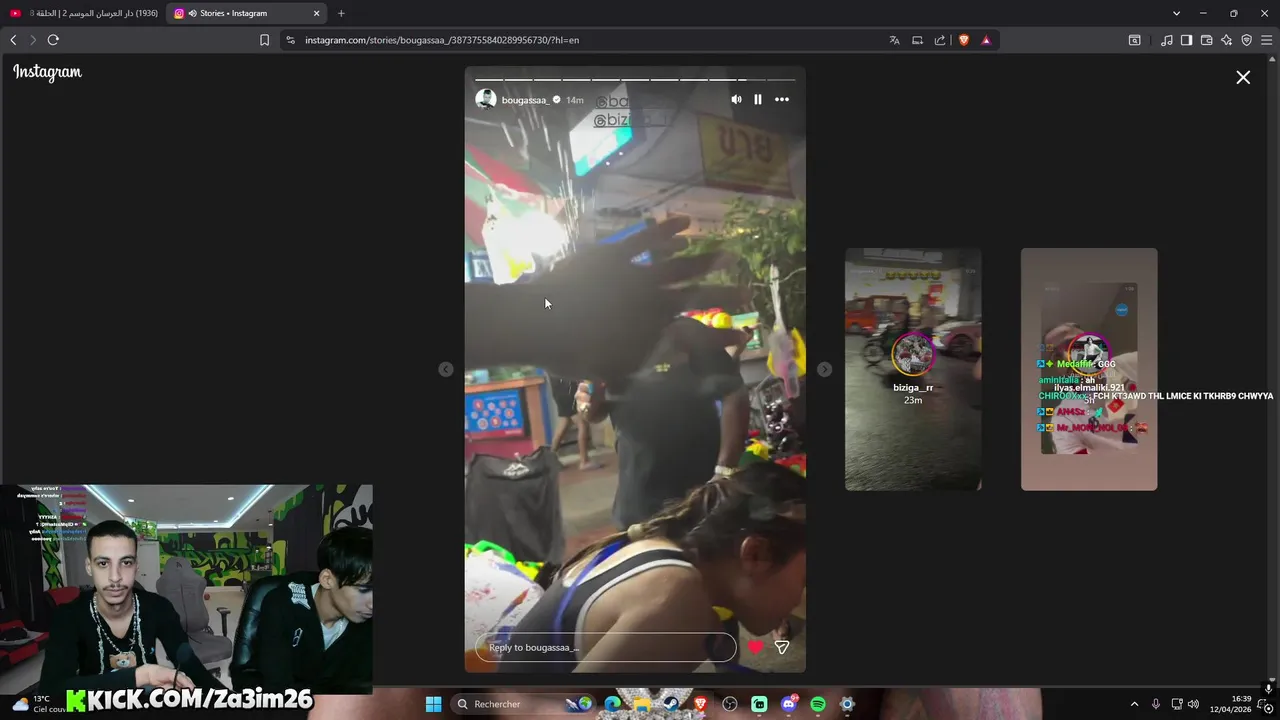Open Brave Rewards triangle icon
This screenshot has height=720, width=1280.
pos(986,40)
